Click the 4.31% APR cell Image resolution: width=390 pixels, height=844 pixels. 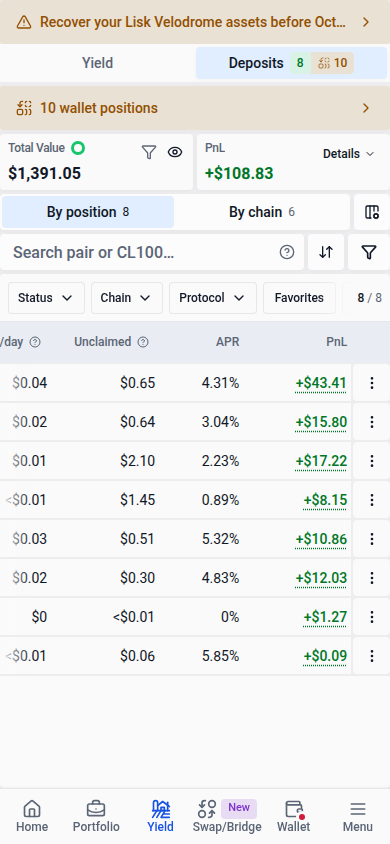click(x=221, y=383)
